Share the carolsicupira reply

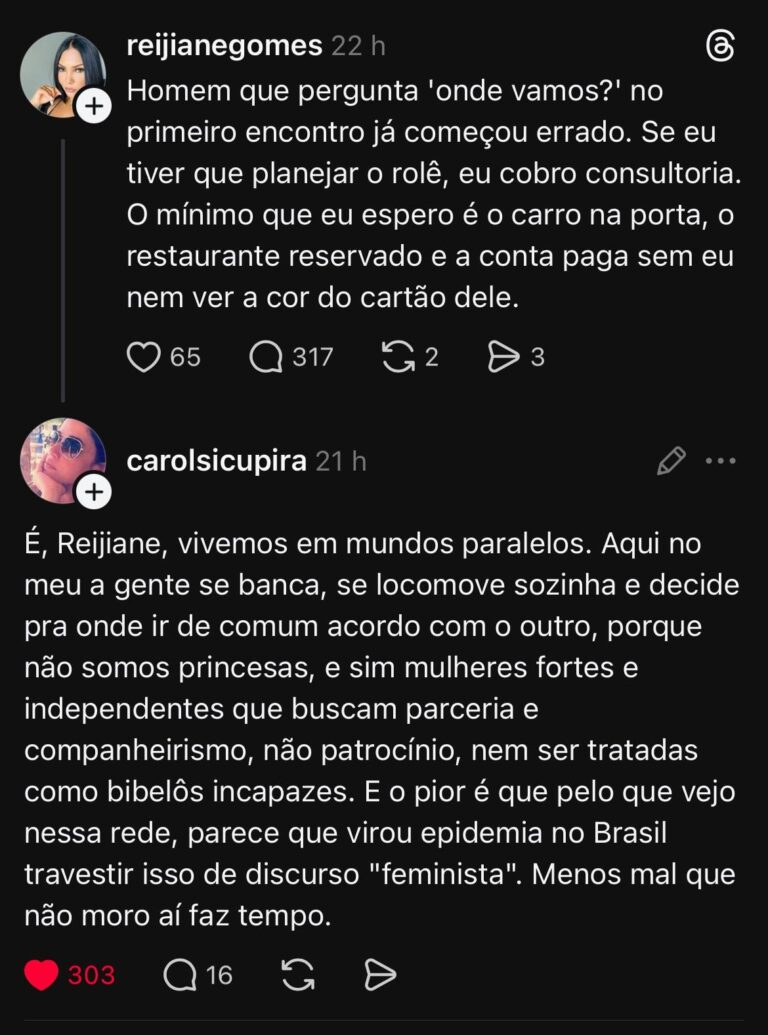[380, 975]
